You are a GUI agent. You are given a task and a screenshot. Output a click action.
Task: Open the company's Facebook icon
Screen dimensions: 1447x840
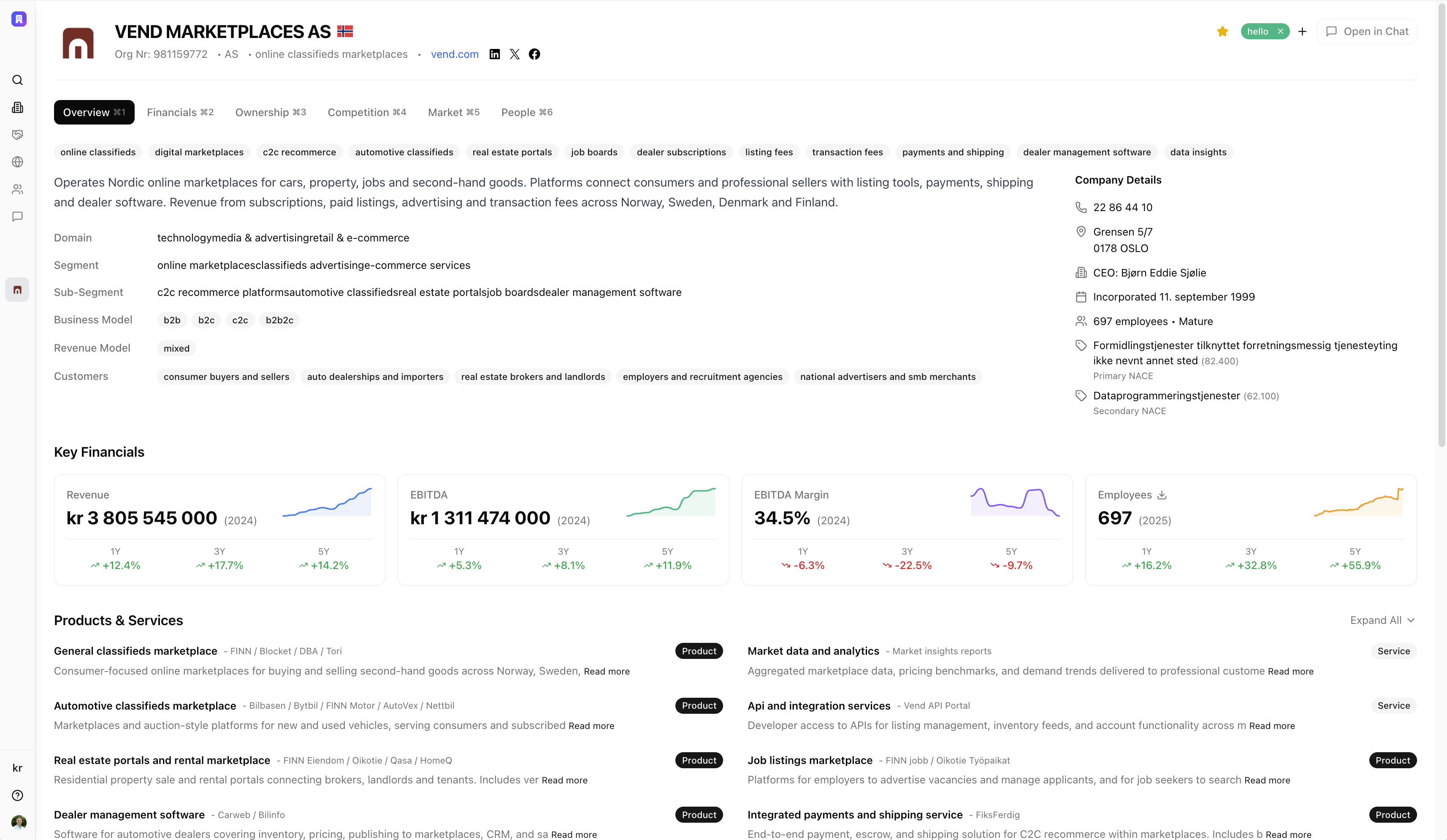click(x=534, y=54)
